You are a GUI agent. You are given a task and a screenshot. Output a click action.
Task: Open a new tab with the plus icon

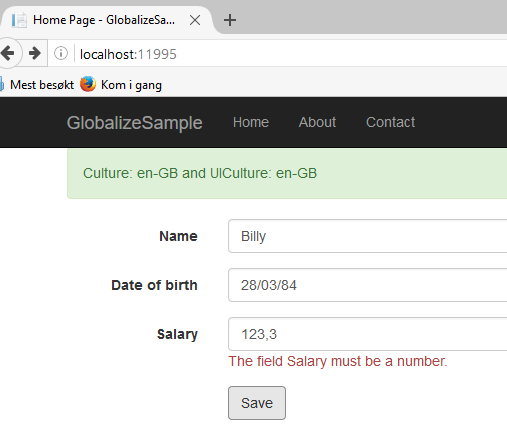click(230, 20)
